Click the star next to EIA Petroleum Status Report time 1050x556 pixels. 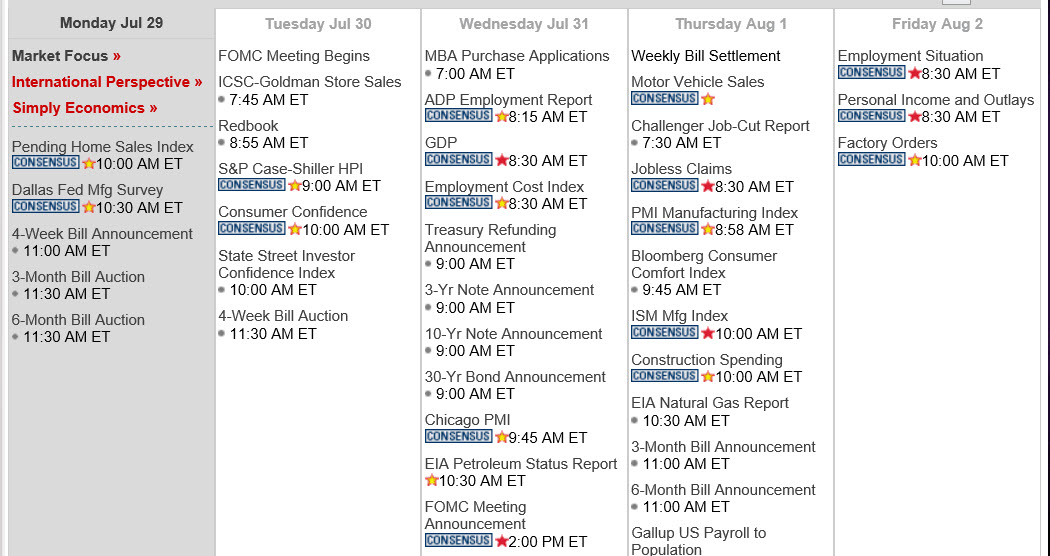coord(431,480)
